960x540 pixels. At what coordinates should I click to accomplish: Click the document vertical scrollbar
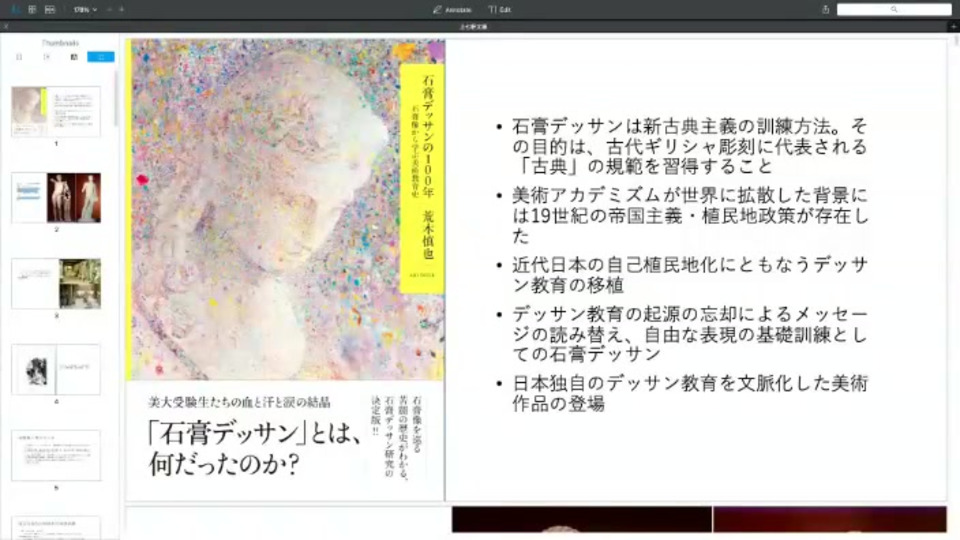956,42
